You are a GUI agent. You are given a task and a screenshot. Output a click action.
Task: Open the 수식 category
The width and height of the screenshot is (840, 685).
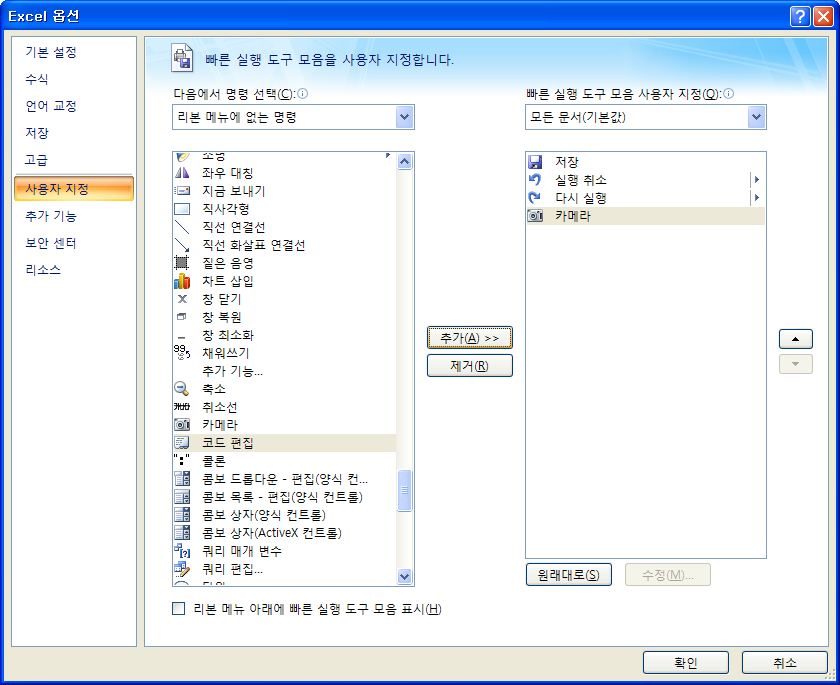(74, 79)
